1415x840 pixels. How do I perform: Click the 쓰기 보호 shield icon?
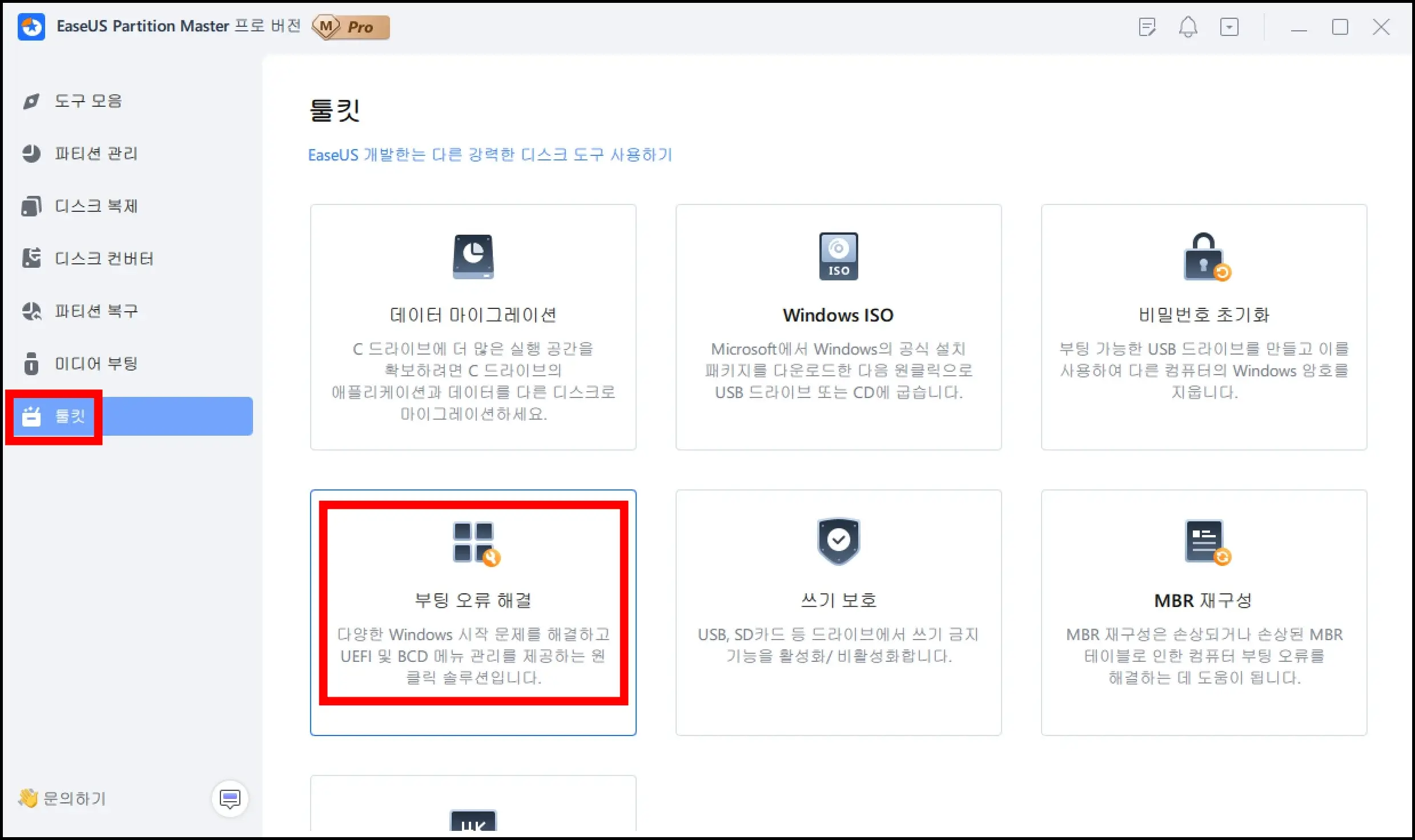pos(838,541)
